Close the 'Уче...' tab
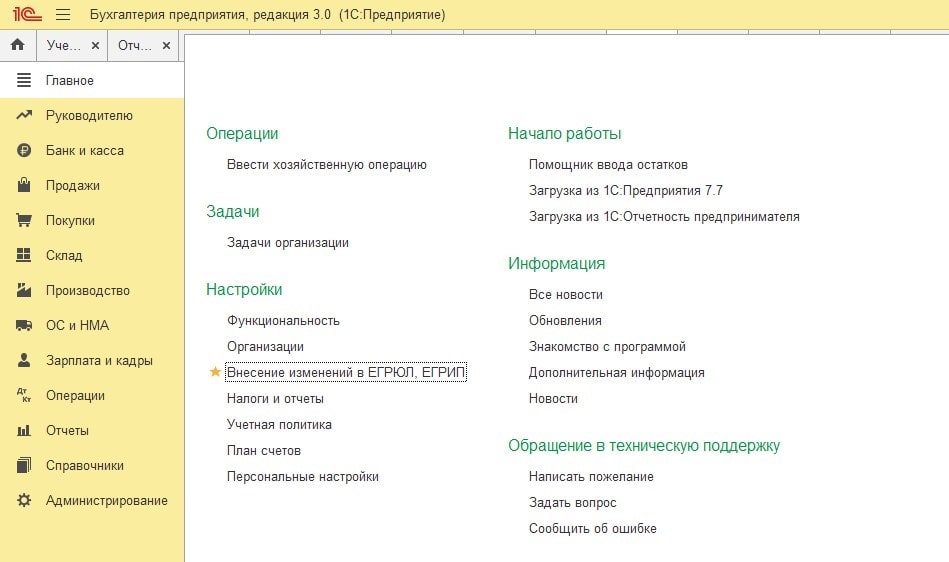Viewport: 949px width, 562px height. (x=95, y=45)
